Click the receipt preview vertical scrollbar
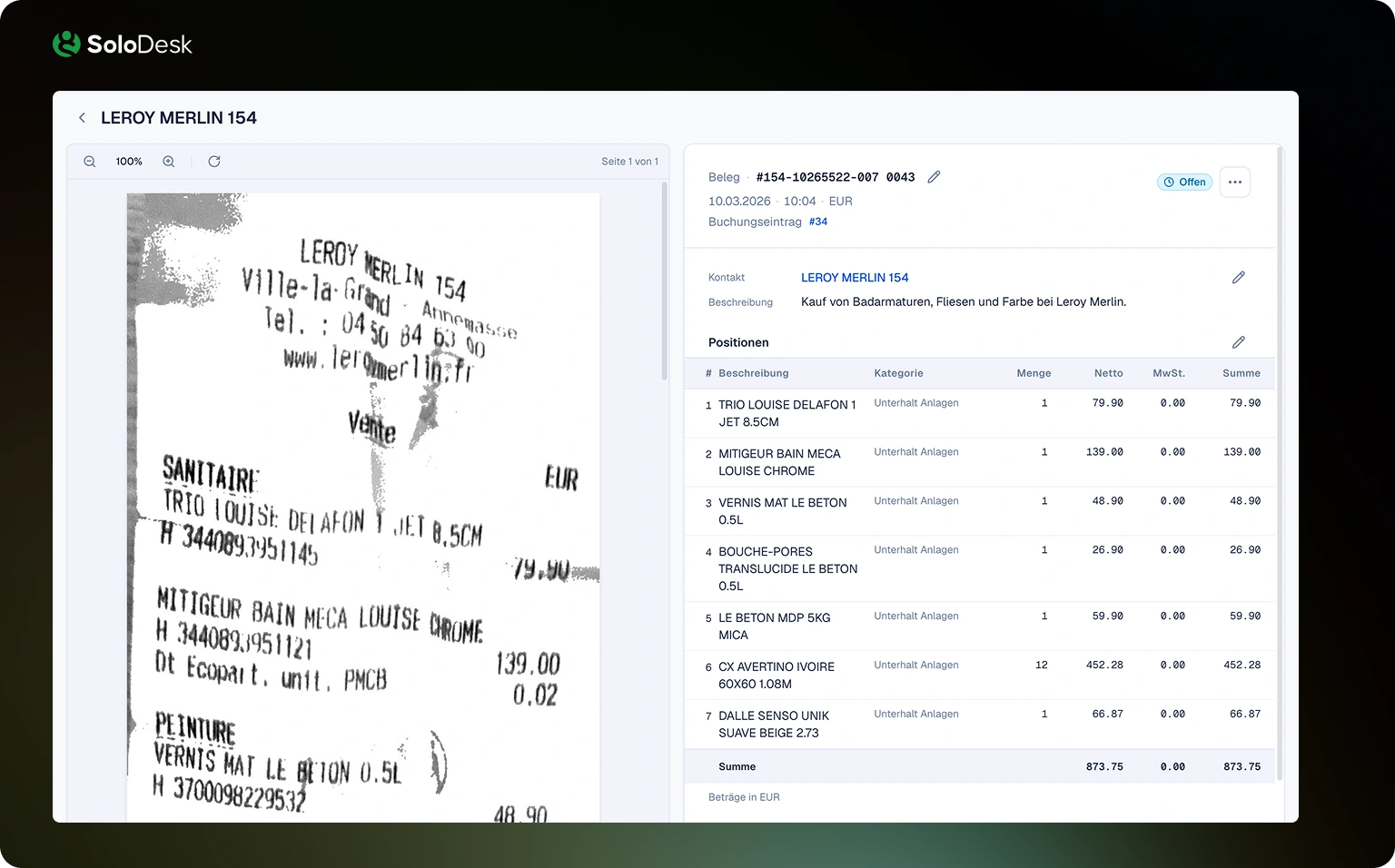Image resolution: width=1395 pixels, height=868 pixels. point(665,281)
